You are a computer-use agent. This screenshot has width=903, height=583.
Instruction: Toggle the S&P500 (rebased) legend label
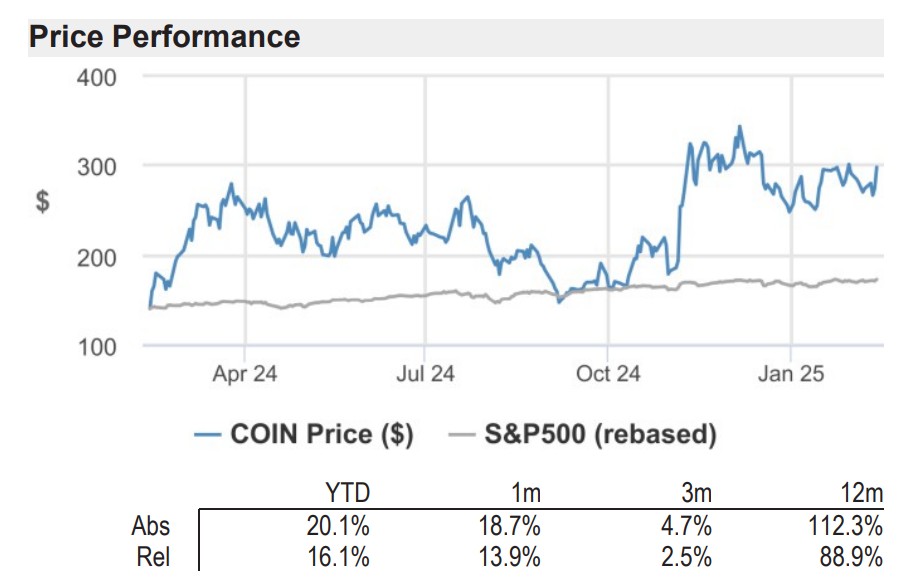point(600,434)
